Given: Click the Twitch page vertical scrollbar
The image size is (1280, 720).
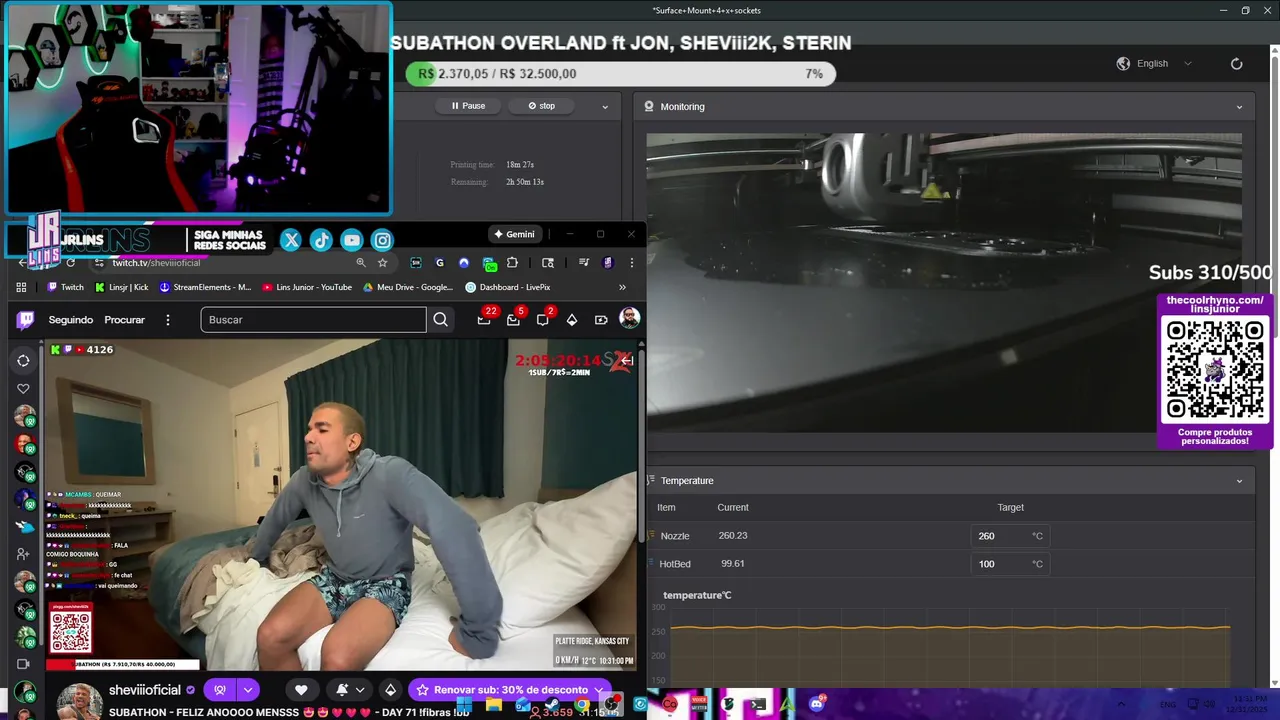Looking at the screenshot, I should pyautogui.click(x=642, y=445).
